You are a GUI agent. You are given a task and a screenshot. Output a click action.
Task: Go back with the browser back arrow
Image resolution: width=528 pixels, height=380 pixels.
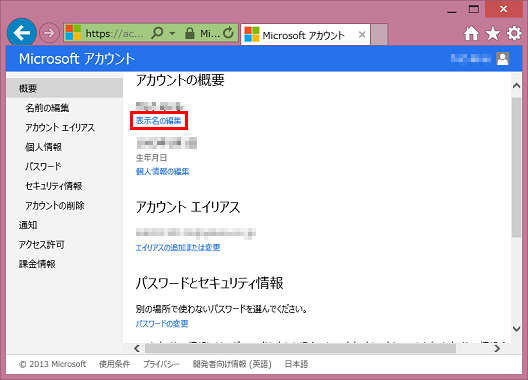[x=22, y=33]
